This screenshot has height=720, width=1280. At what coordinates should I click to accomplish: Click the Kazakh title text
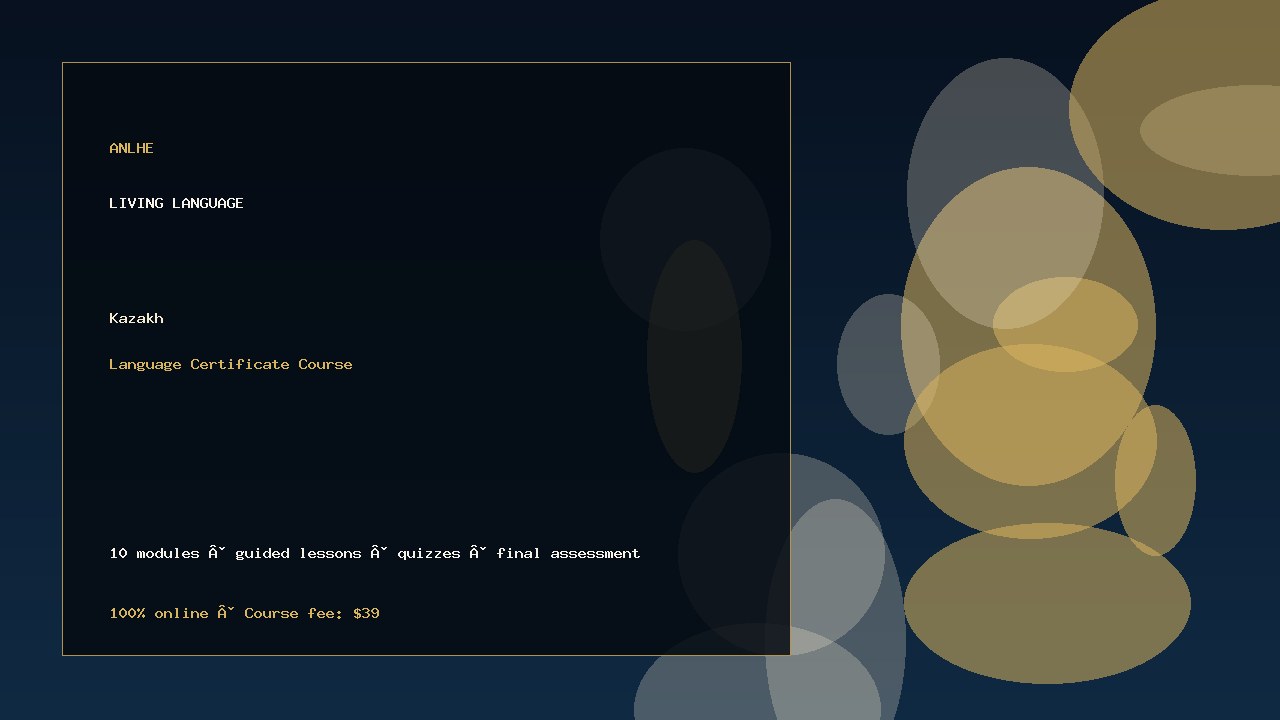136,318
